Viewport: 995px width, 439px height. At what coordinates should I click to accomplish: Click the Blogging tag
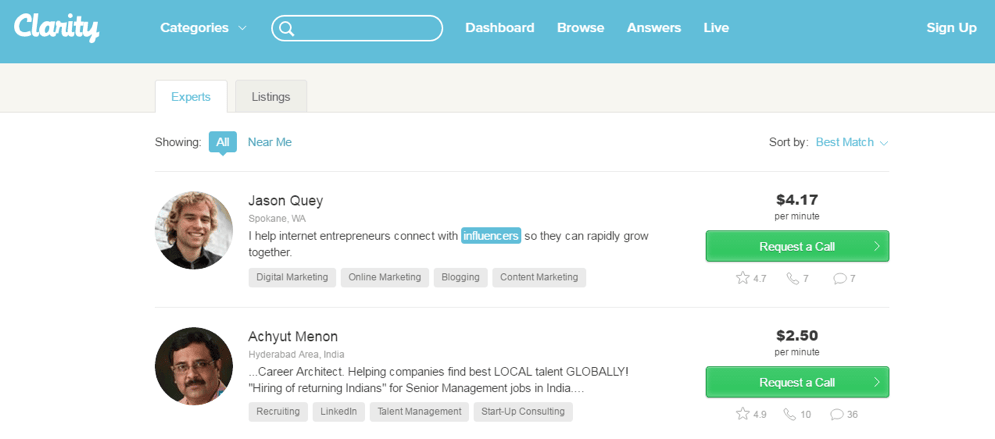(461, 277)
